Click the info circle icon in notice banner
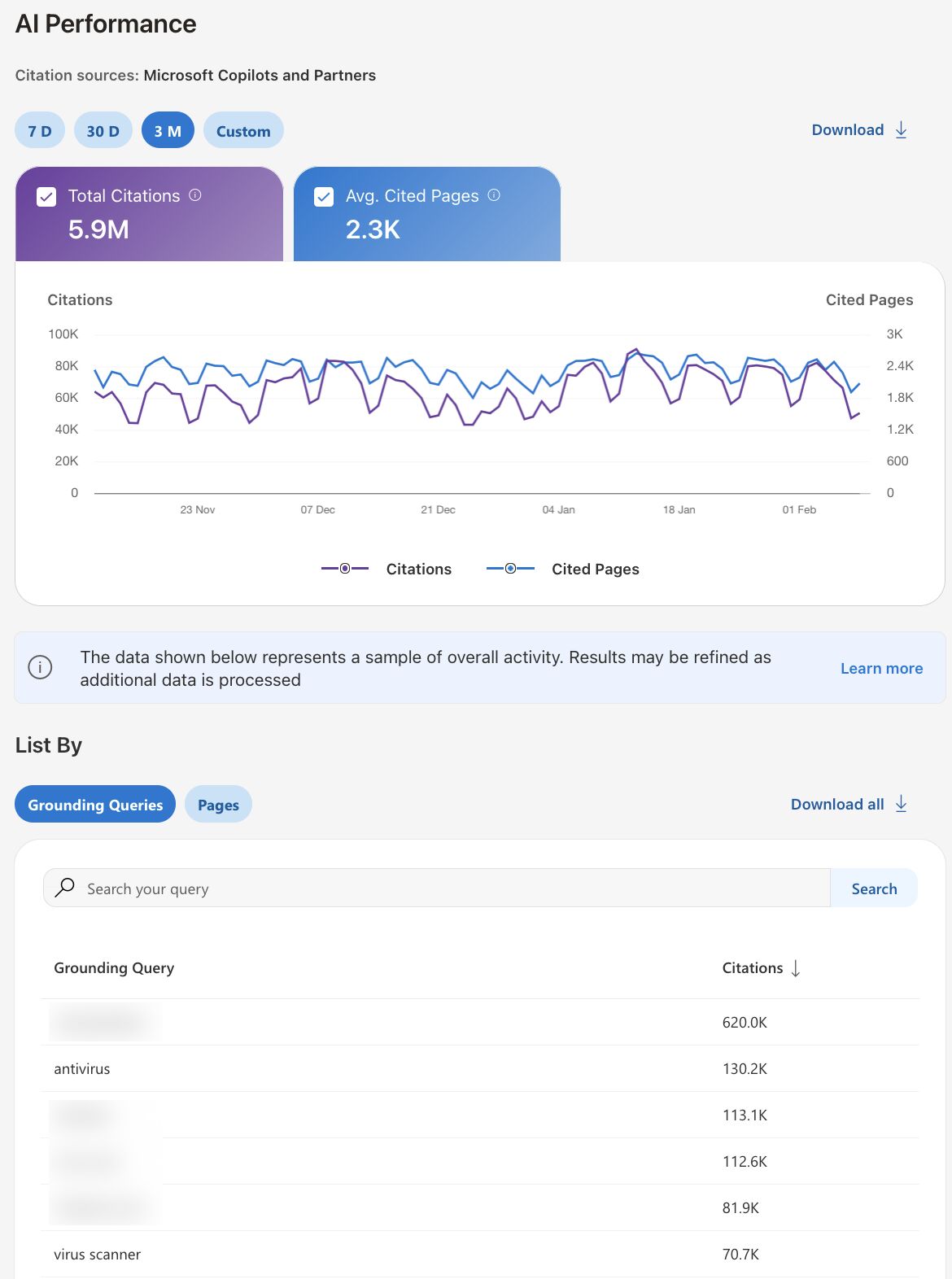 tap(40, 668)
